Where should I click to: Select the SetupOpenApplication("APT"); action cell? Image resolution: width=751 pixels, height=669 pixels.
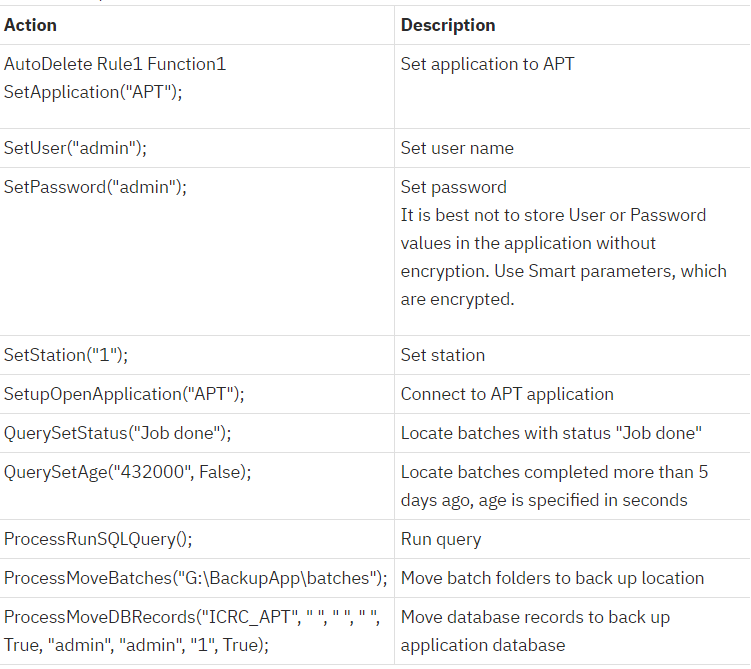coord(124,394)
